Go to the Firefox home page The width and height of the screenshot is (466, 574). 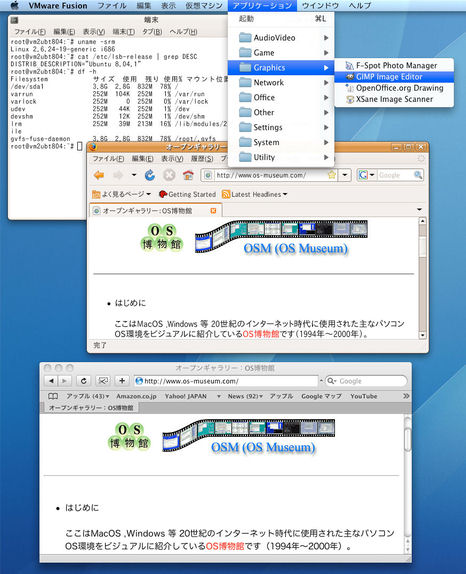[x=189, y=175]
